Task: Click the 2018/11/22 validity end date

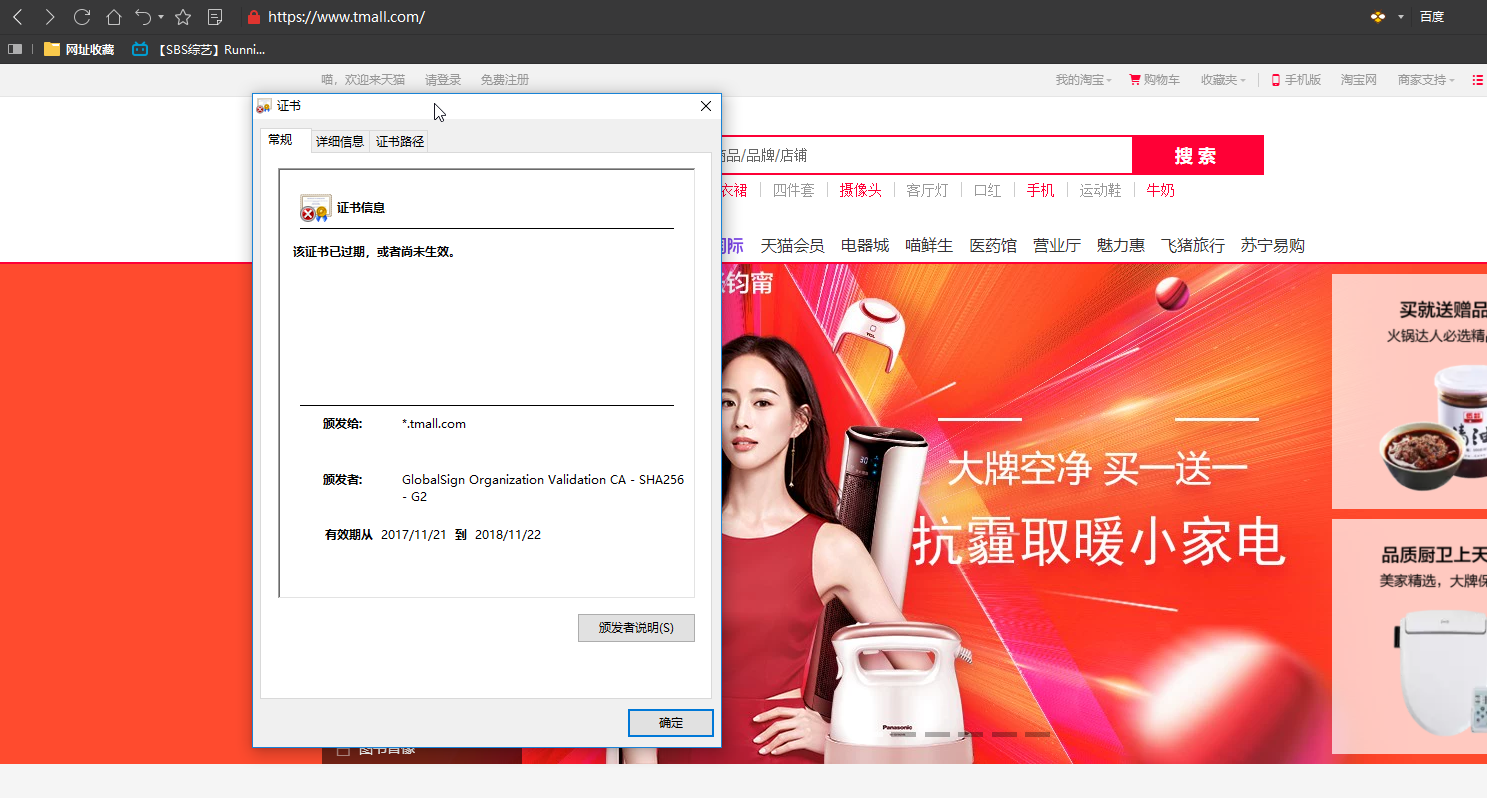Action: pos(508,535)
